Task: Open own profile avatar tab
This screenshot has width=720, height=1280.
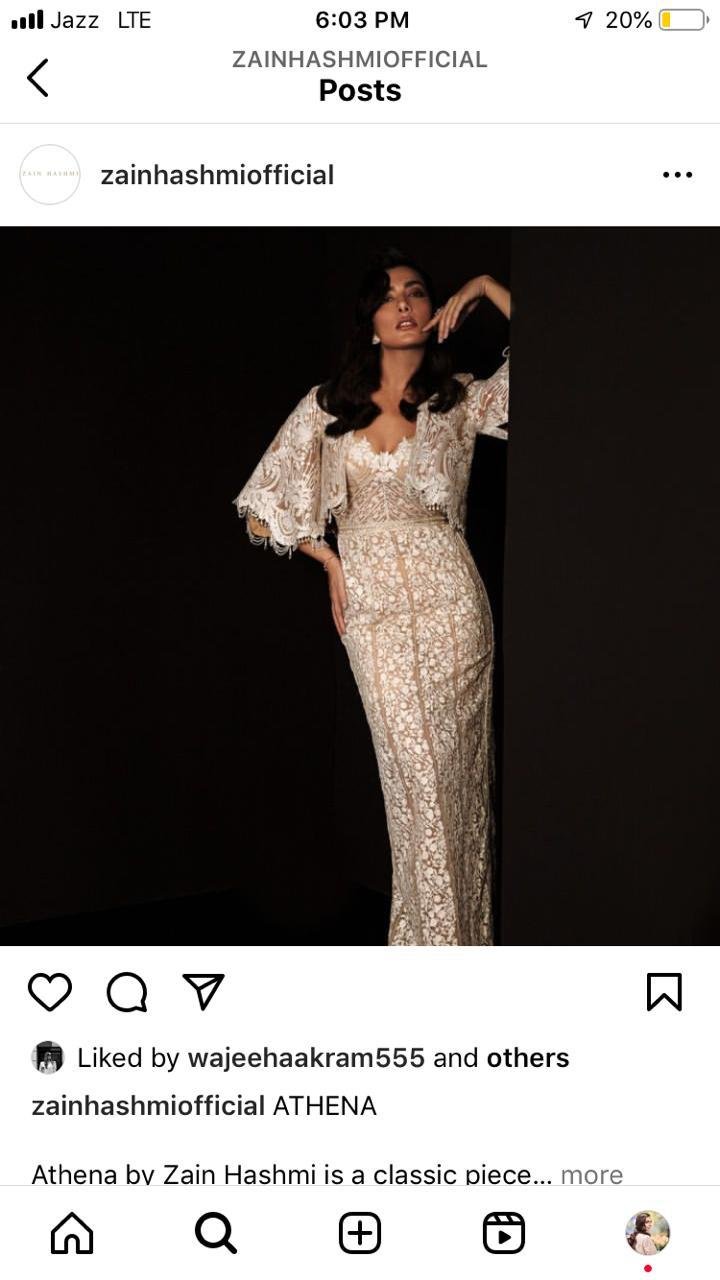Action: 648,1233
